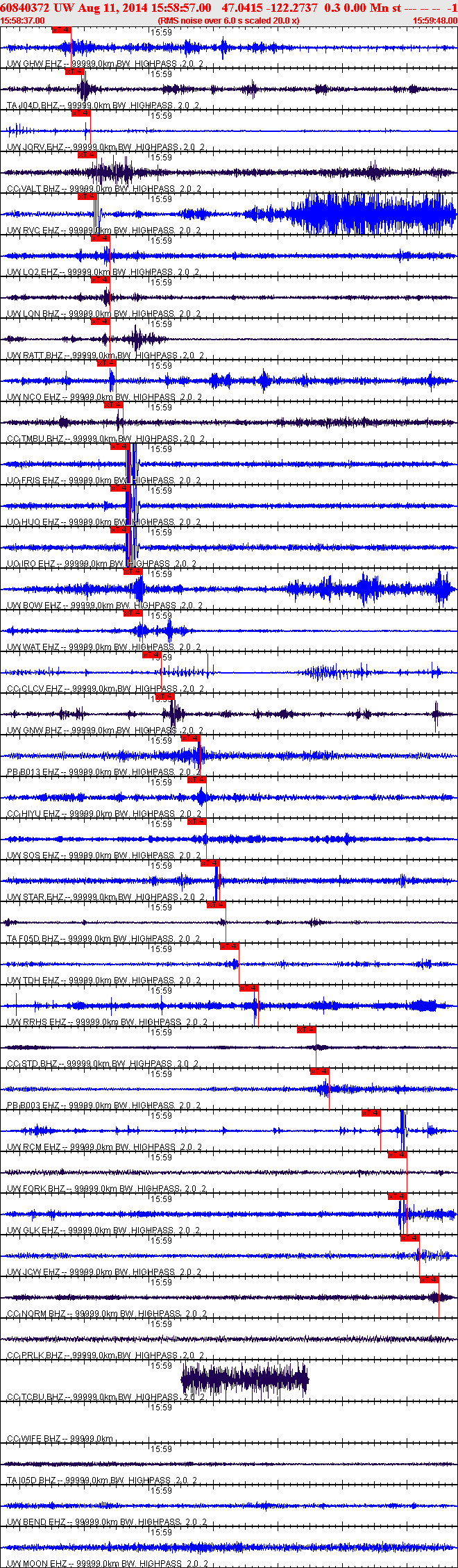Click the pick flag on the UW NCO trace

pyautogui.click(x=107, y=363)
